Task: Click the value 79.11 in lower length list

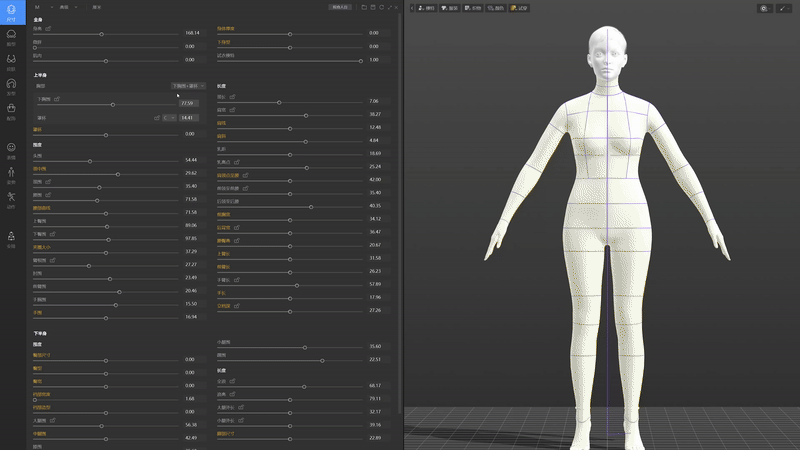Action: point(375,398)
